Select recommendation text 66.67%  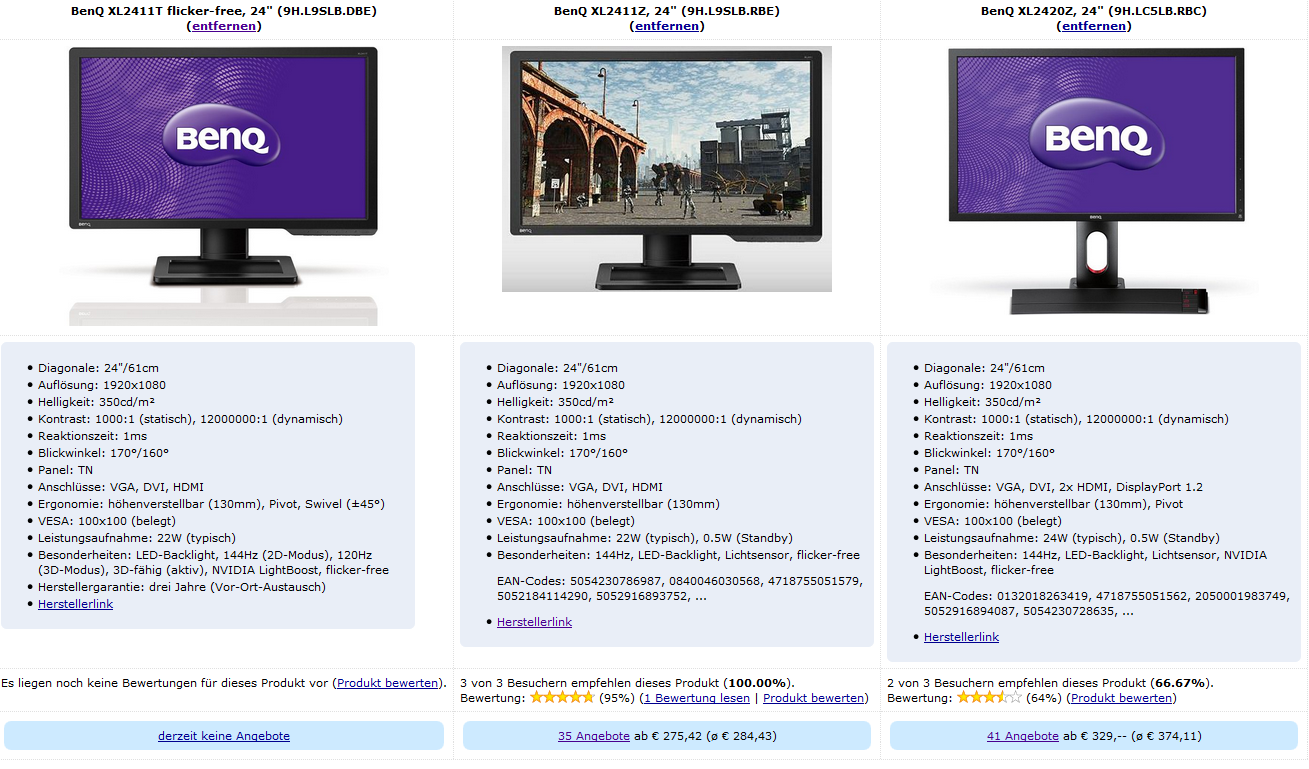coord(1180,683)
